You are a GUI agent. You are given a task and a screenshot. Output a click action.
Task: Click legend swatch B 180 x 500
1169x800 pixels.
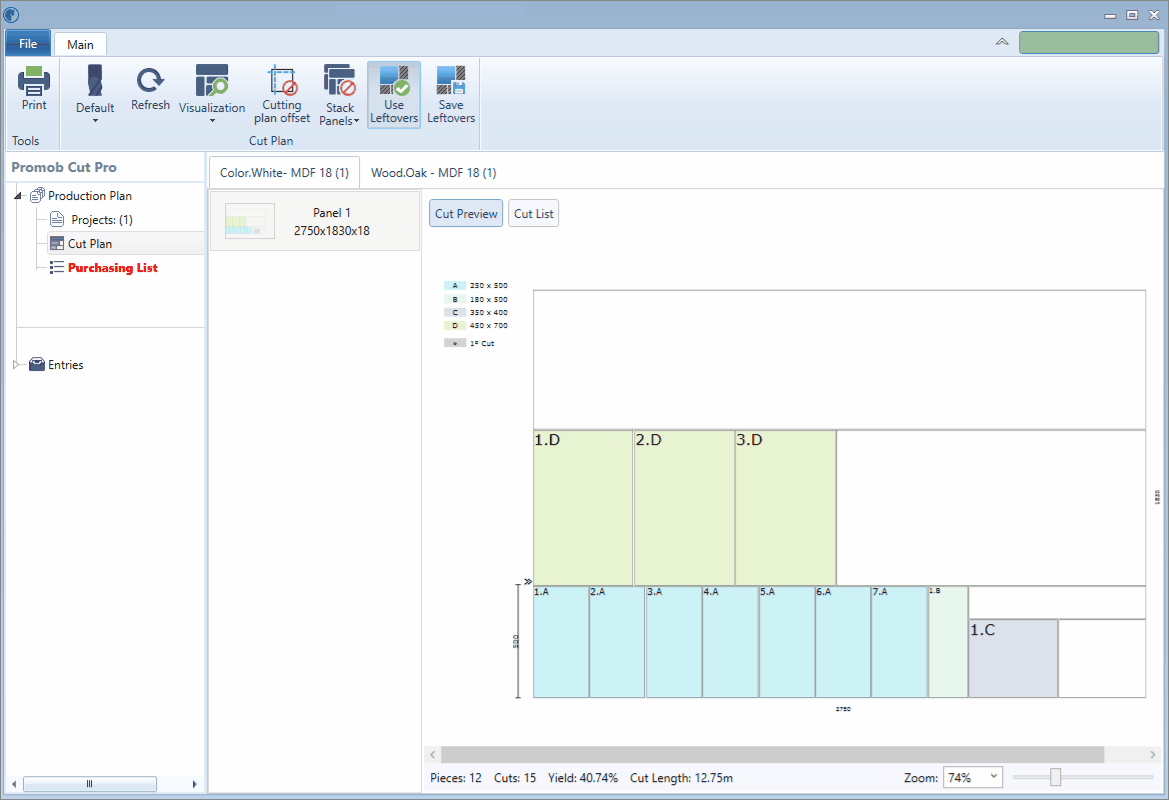point(455,299)
